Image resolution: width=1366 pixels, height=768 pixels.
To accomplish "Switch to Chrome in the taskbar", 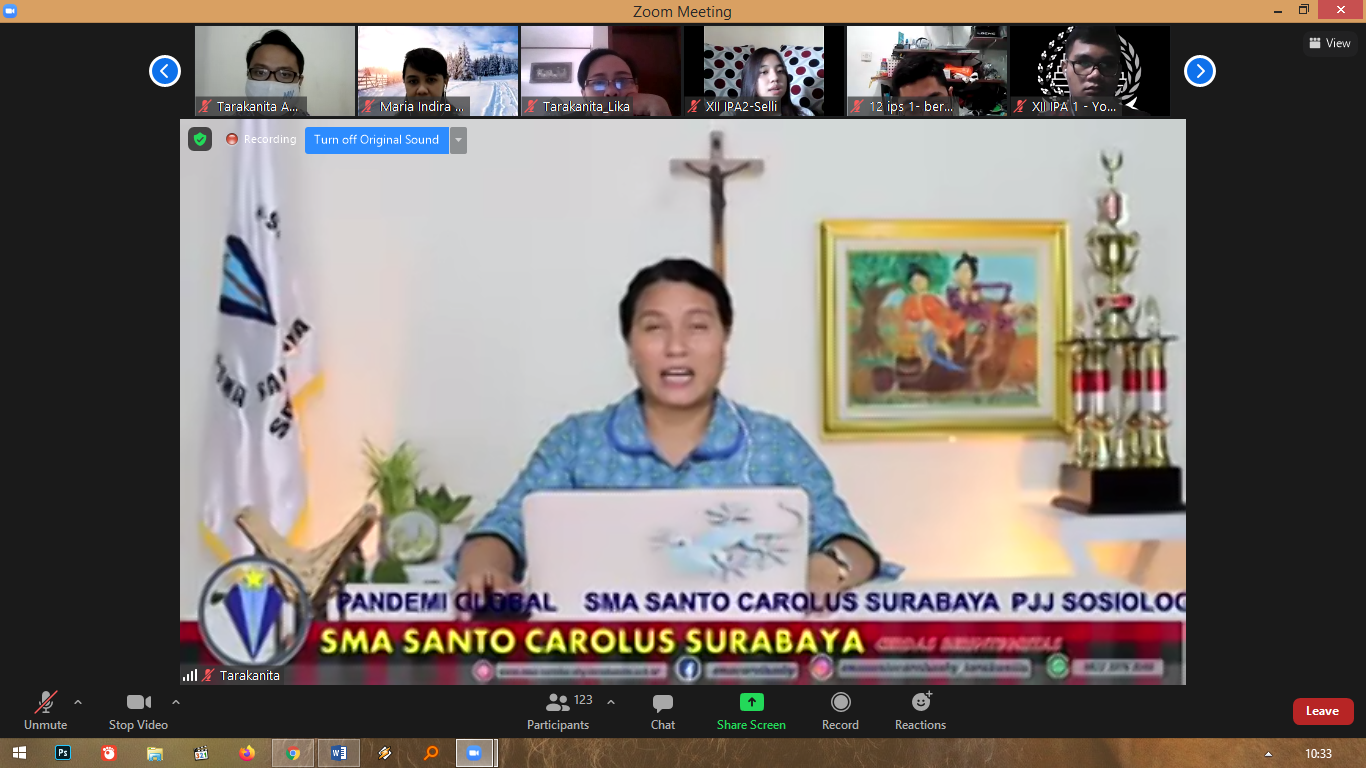I will coord(293,753).
